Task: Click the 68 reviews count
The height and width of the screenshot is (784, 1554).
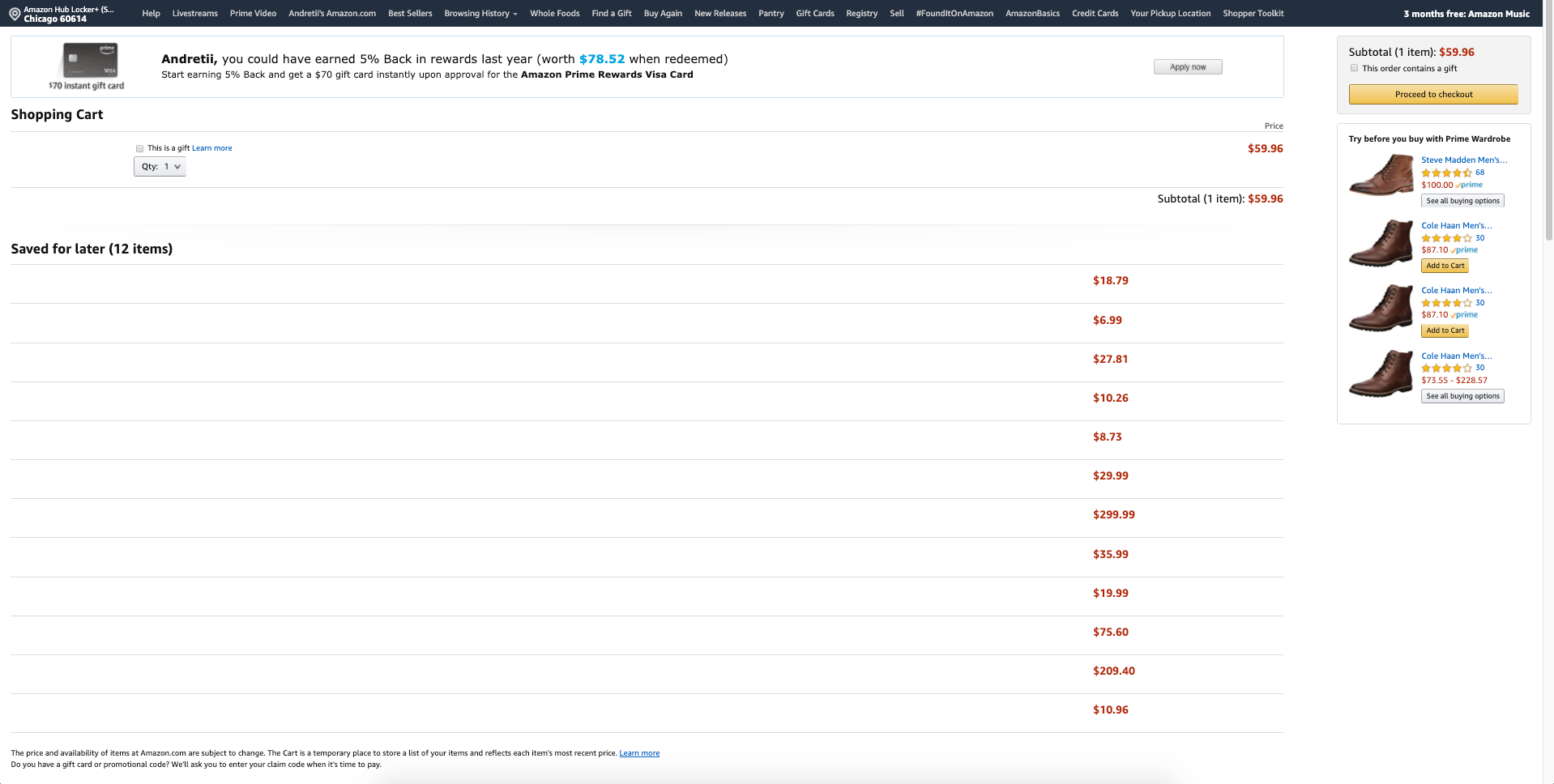Action: 1479,173
